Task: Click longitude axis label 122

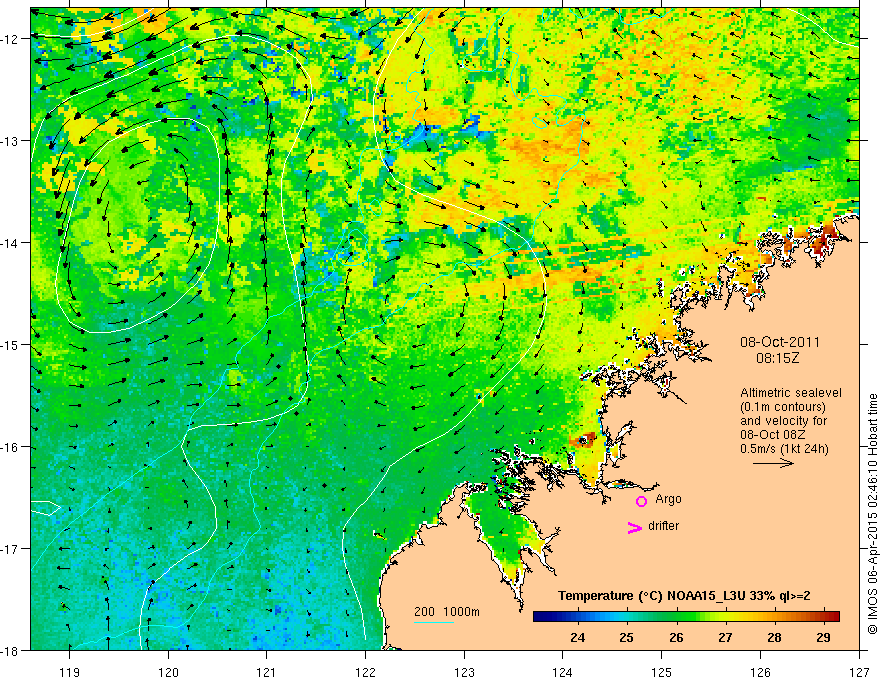Action: [365, 672]
